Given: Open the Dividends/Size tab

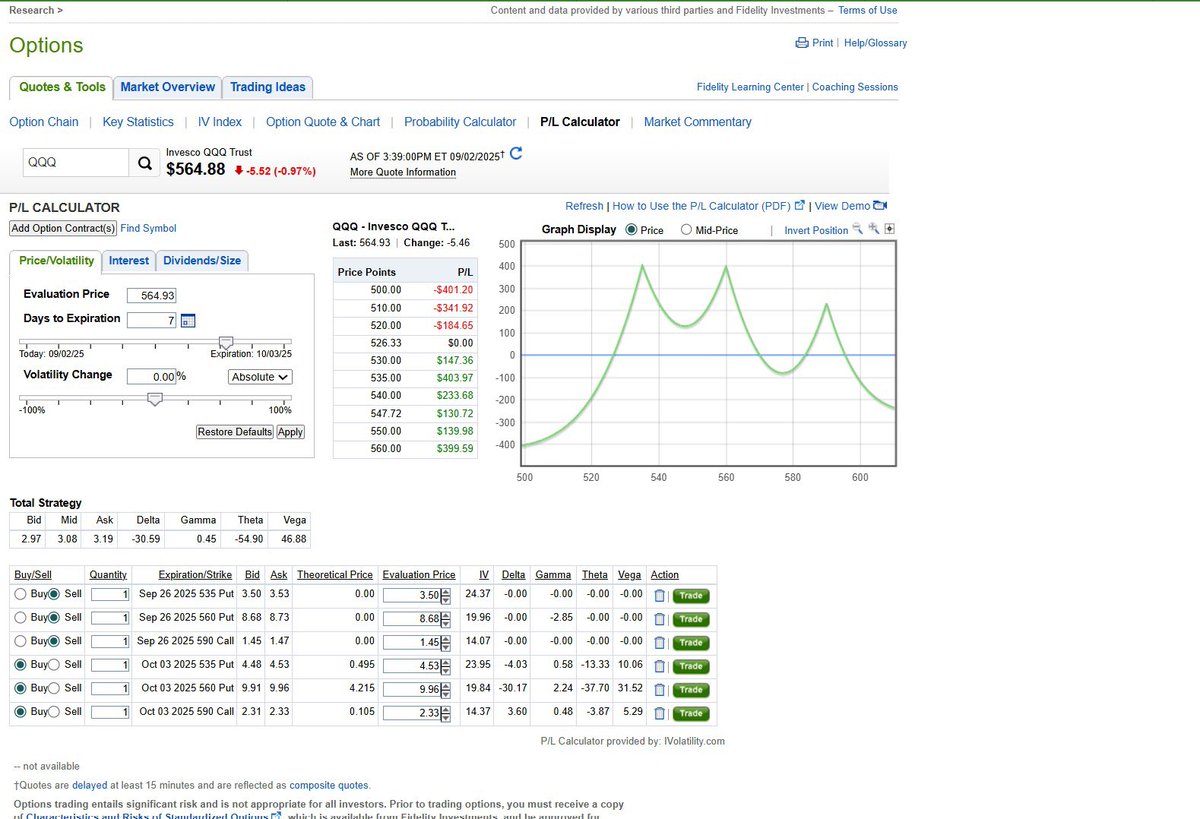Looking at the screenshot, I should point(202,260).
